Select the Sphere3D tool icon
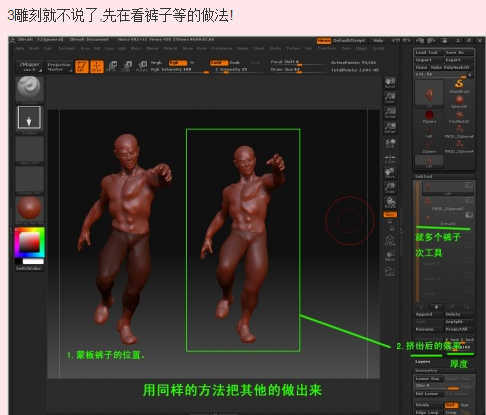 click(459, 101)
